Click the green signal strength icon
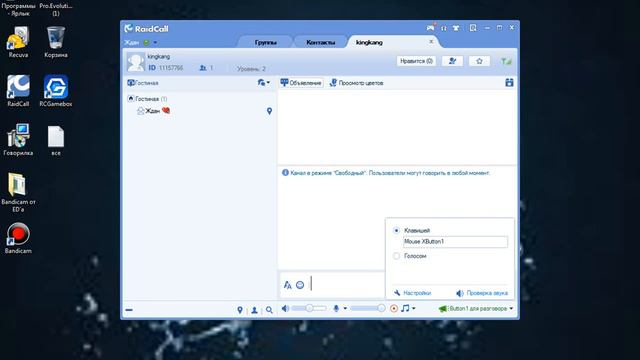 [x=506, y=61]
